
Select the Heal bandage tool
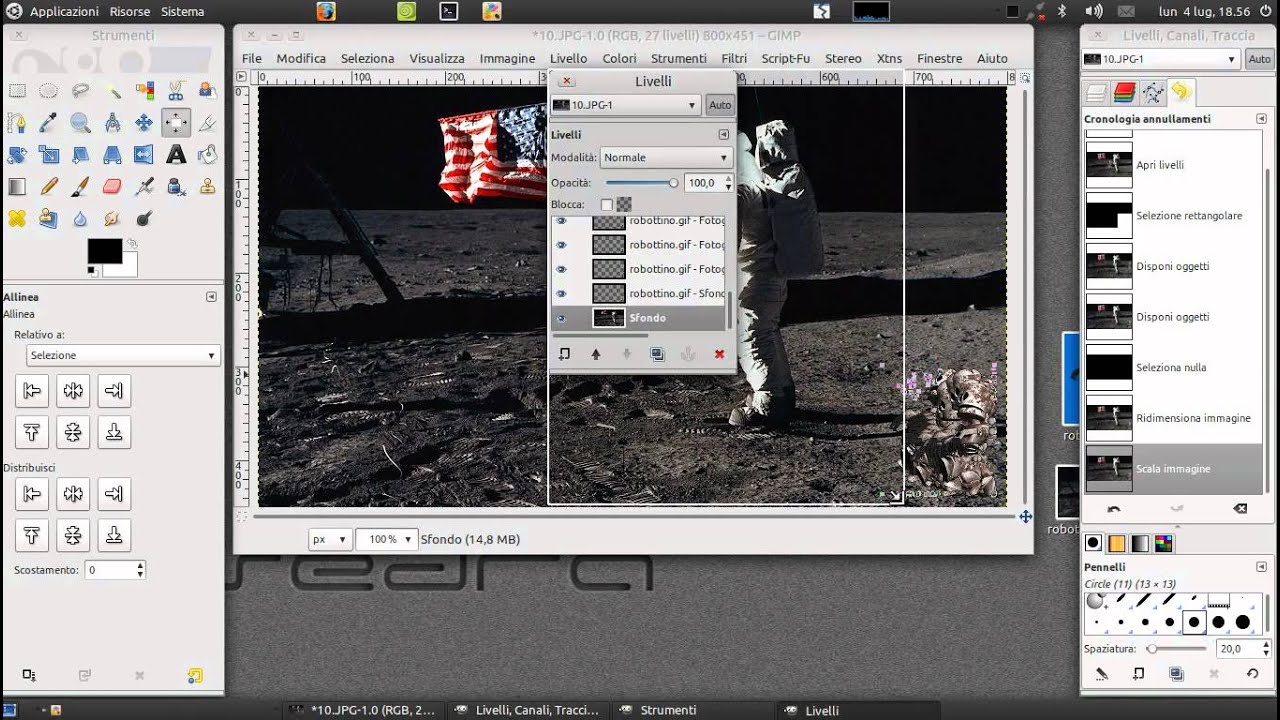[17, 218]
